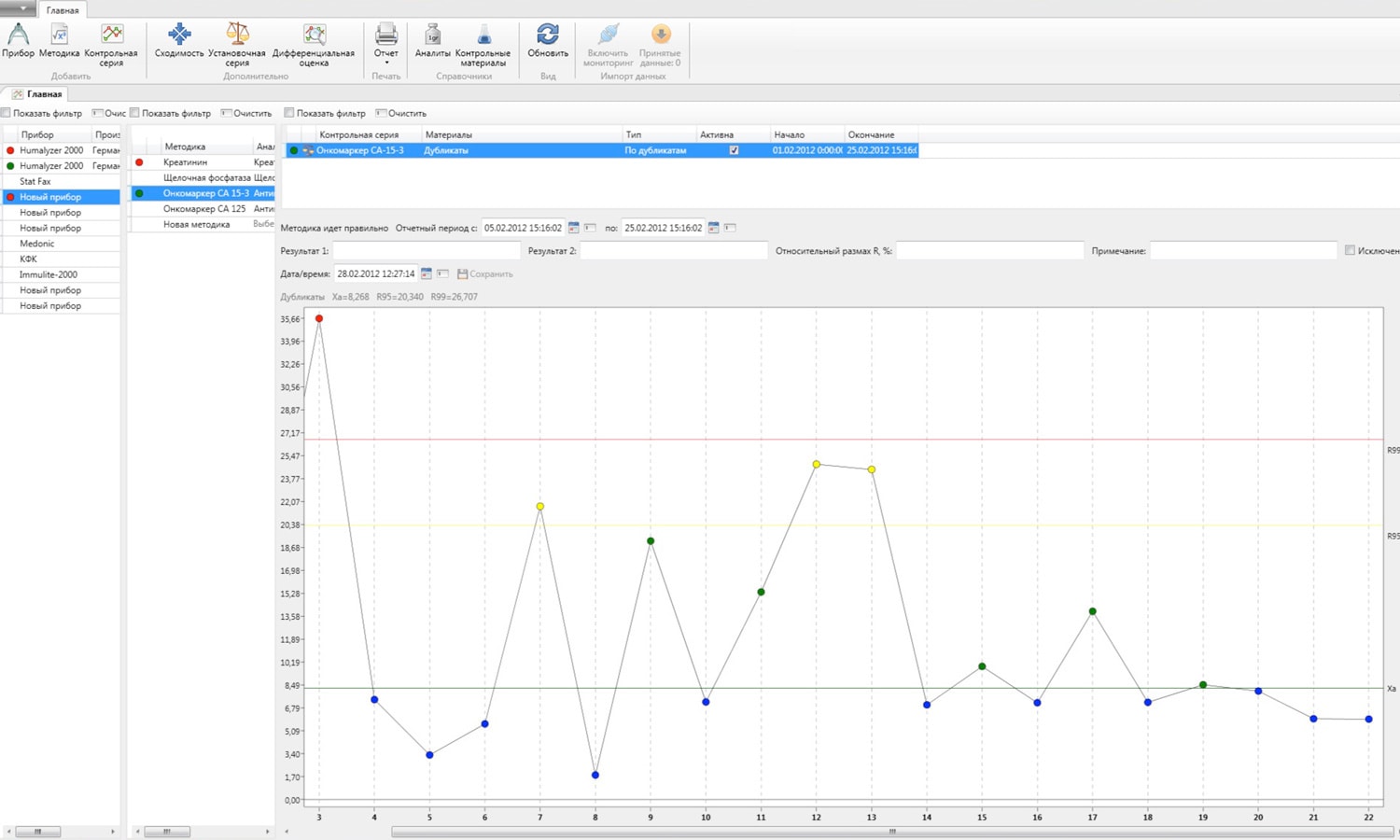Screen dimensions: 1400x840
Task: Select Medonic device row
Action: pos(61,244)
